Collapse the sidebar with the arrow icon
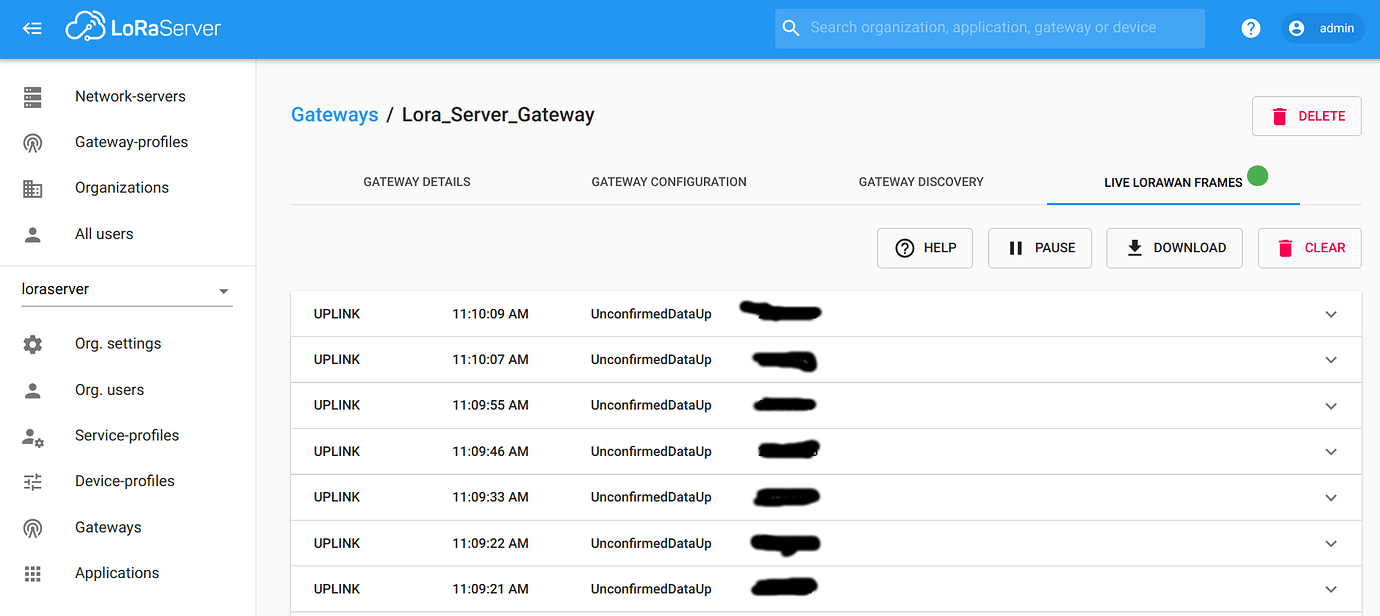The image size is (1380, 616). (31, 28)
